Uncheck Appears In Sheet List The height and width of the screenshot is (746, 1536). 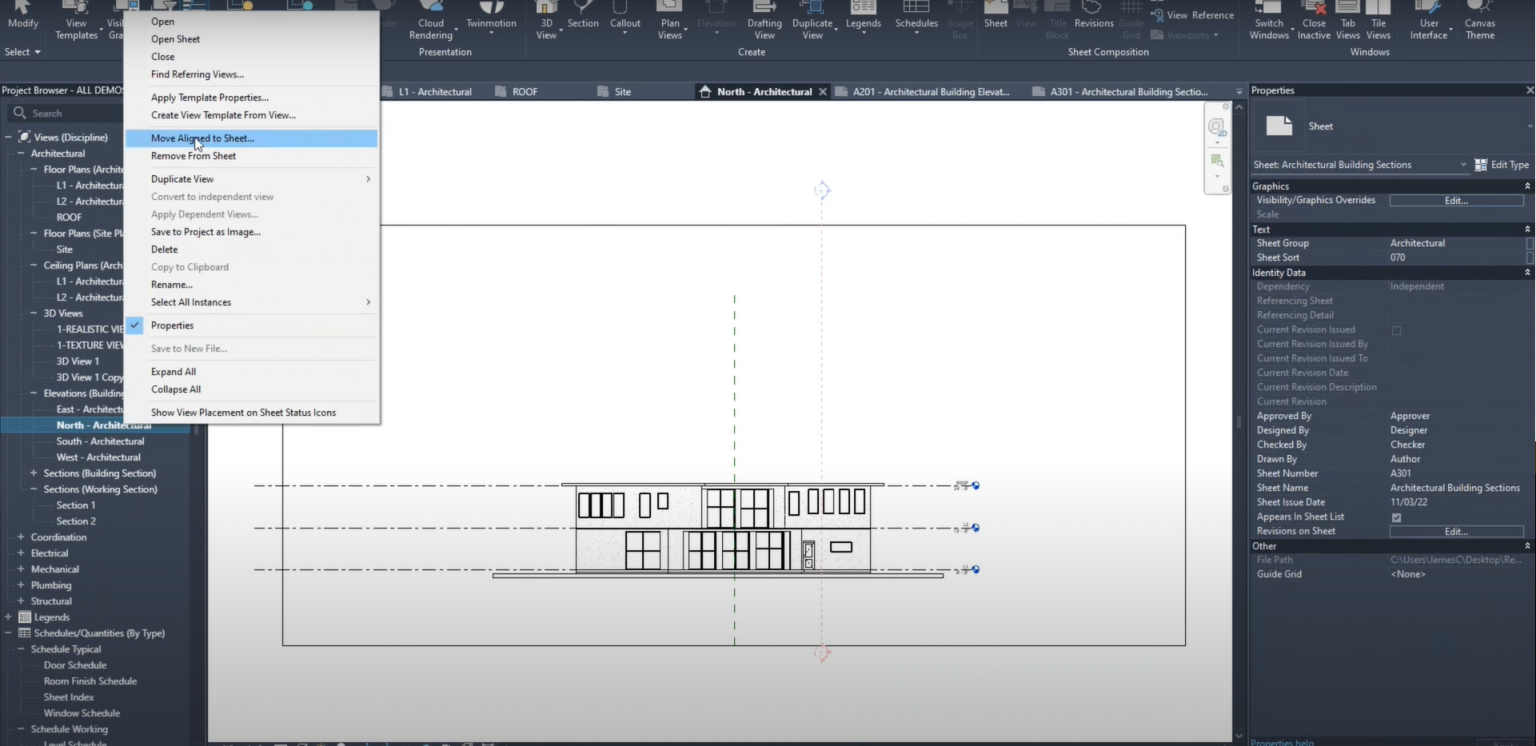1396,517
